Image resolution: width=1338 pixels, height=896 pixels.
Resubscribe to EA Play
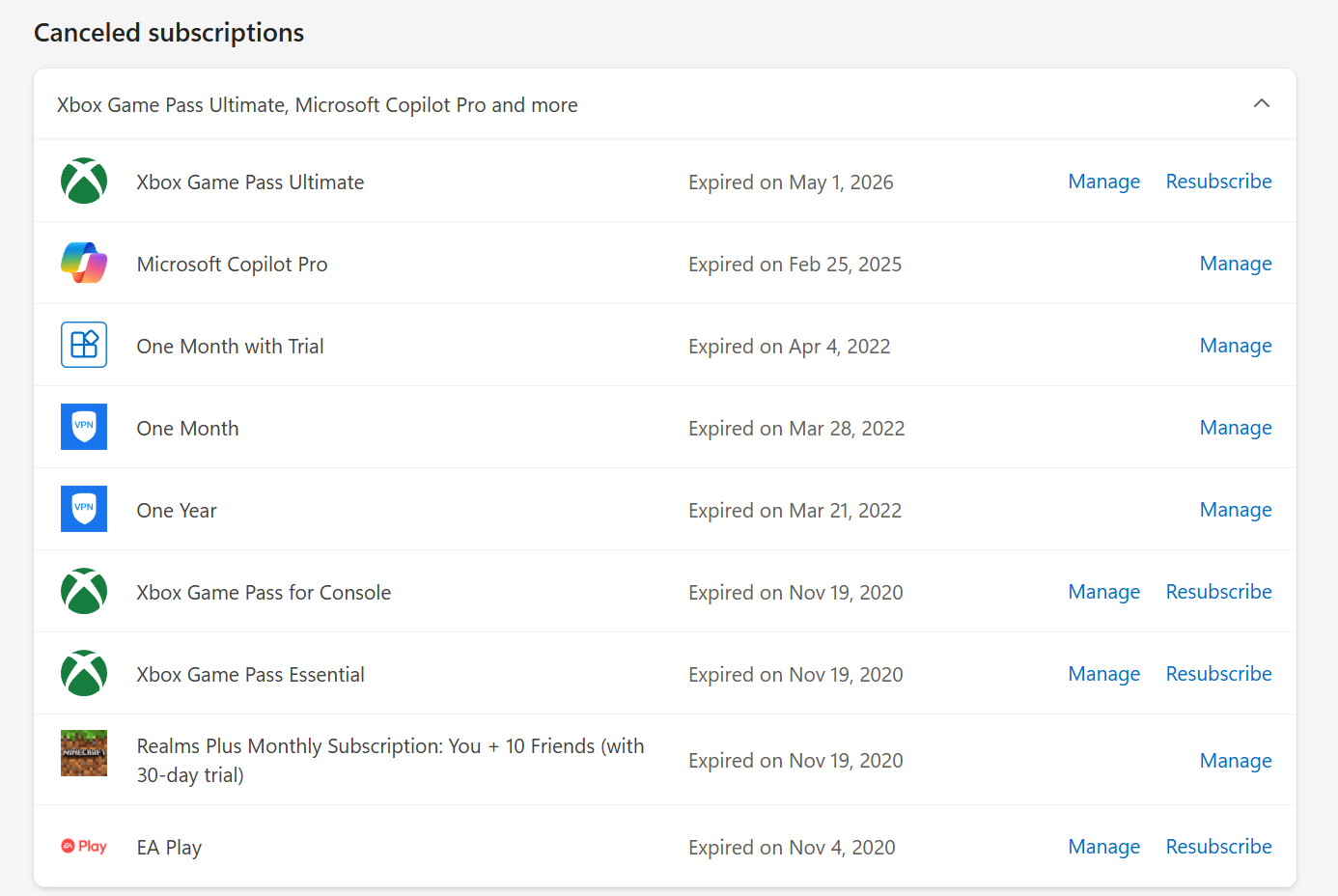1218,847
